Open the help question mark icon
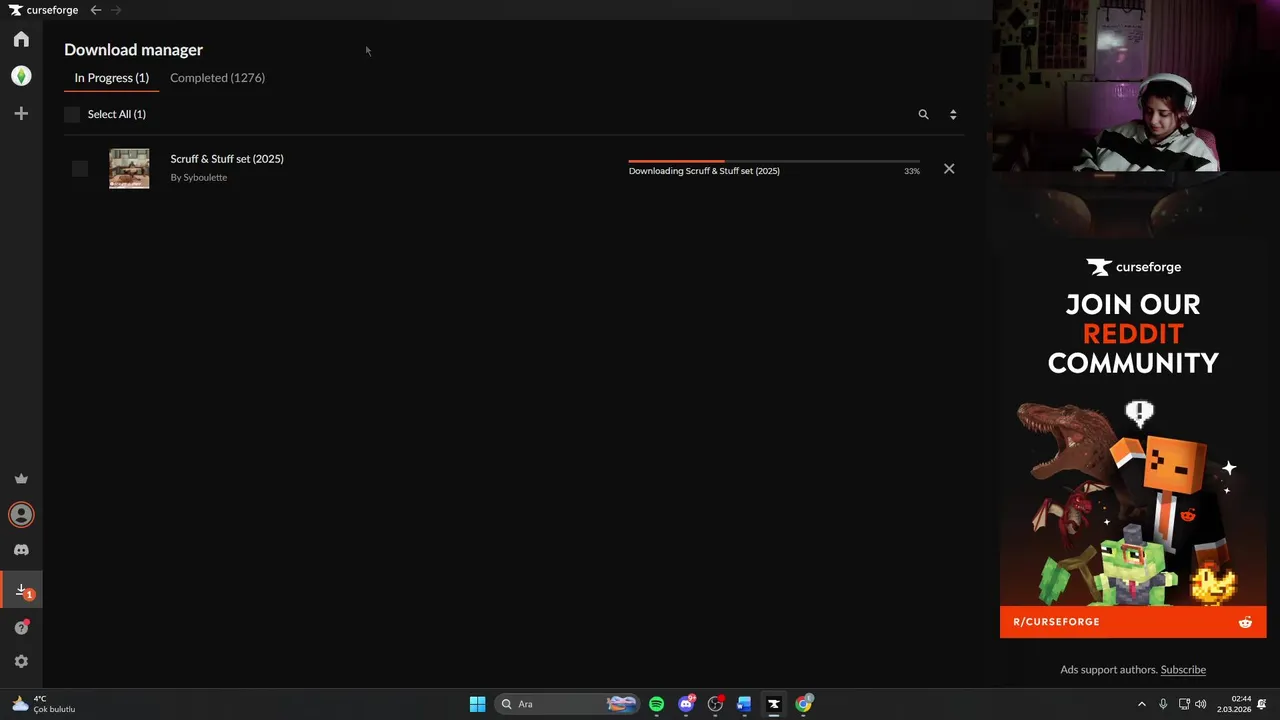This screenshot has width=1280, height=720. [x=21, y=627]
